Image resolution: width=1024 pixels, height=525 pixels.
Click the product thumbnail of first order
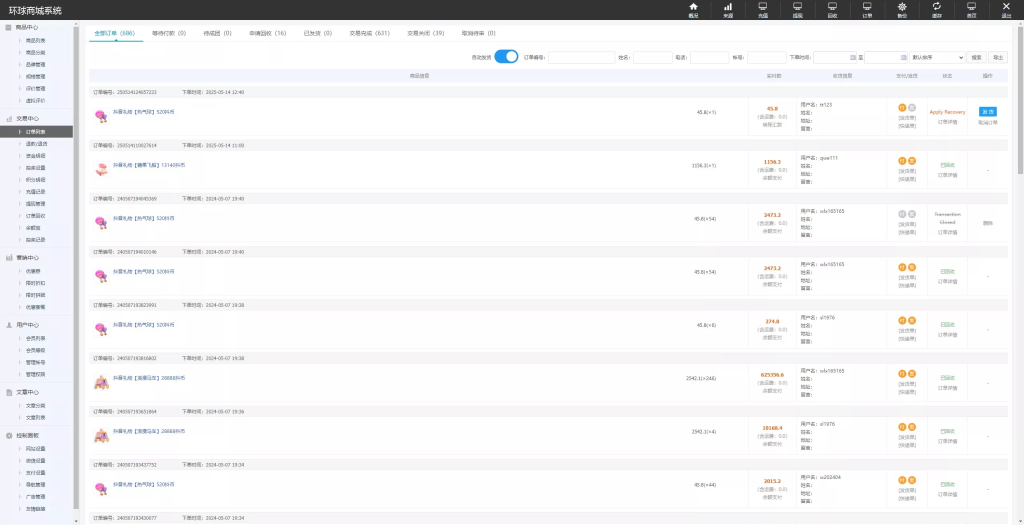coord(101,116)
